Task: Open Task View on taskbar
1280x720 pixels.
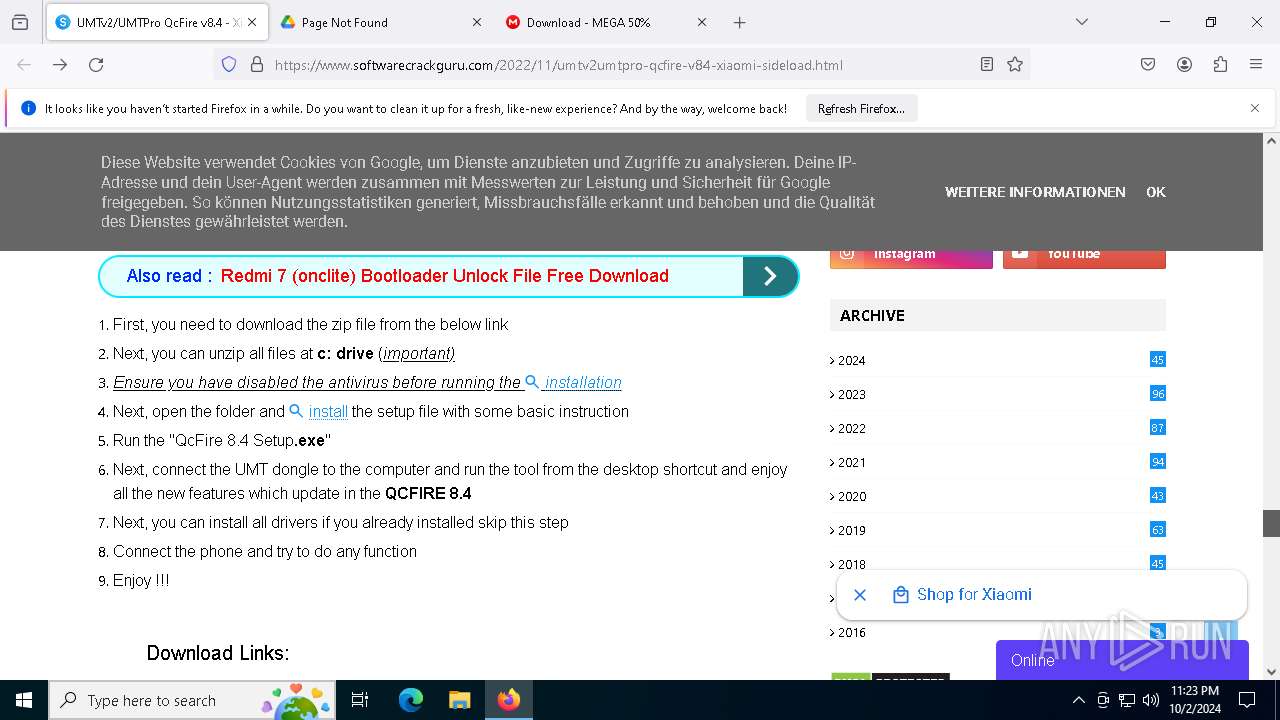Action: pos(361,700)
